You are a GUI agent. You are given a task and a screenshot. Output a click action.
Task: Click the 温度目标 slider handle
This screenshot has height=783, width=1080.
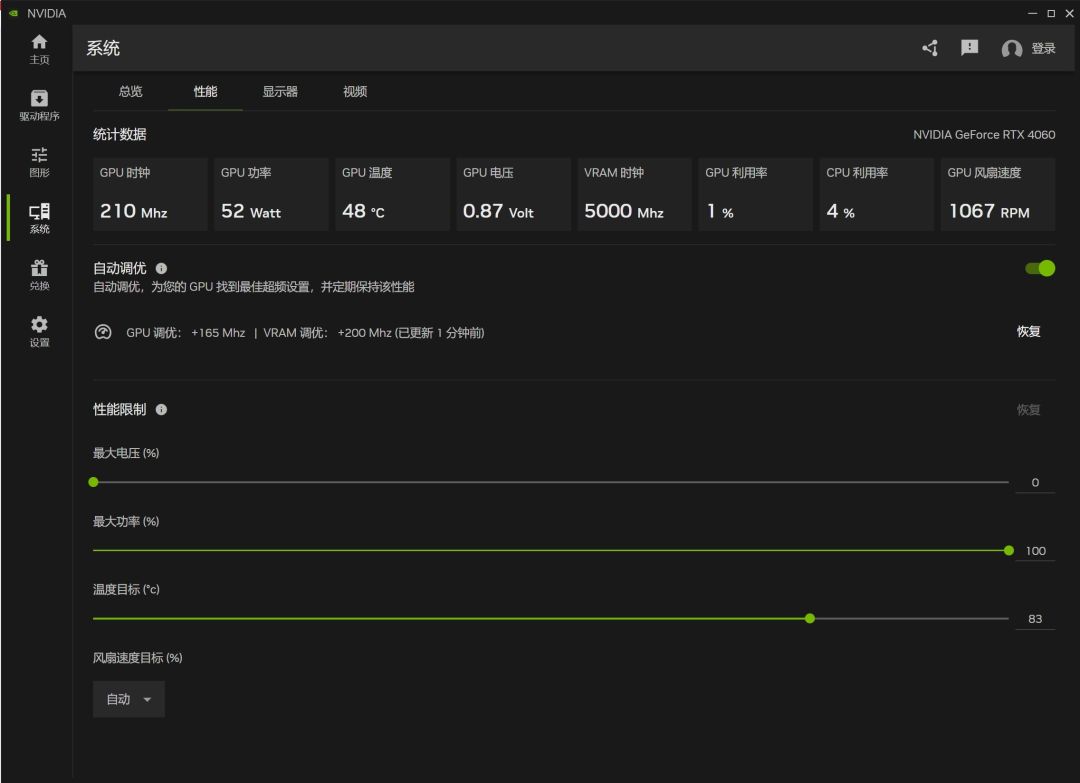coord(810,618)
